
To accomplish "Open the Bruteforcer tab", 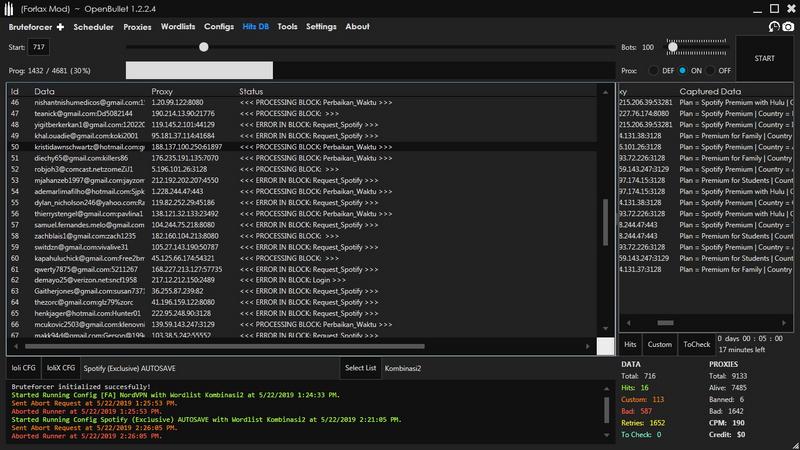I will click(30, 27).
